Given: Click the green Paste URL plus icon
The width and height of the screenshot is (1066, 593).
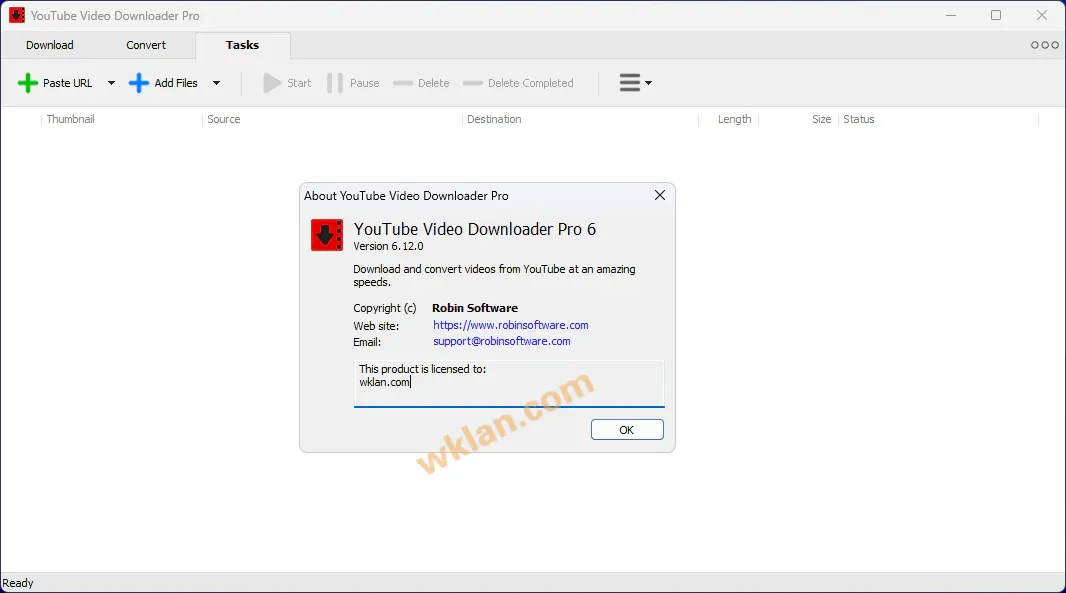Looking at the screenshot, I should coord(28,83).
